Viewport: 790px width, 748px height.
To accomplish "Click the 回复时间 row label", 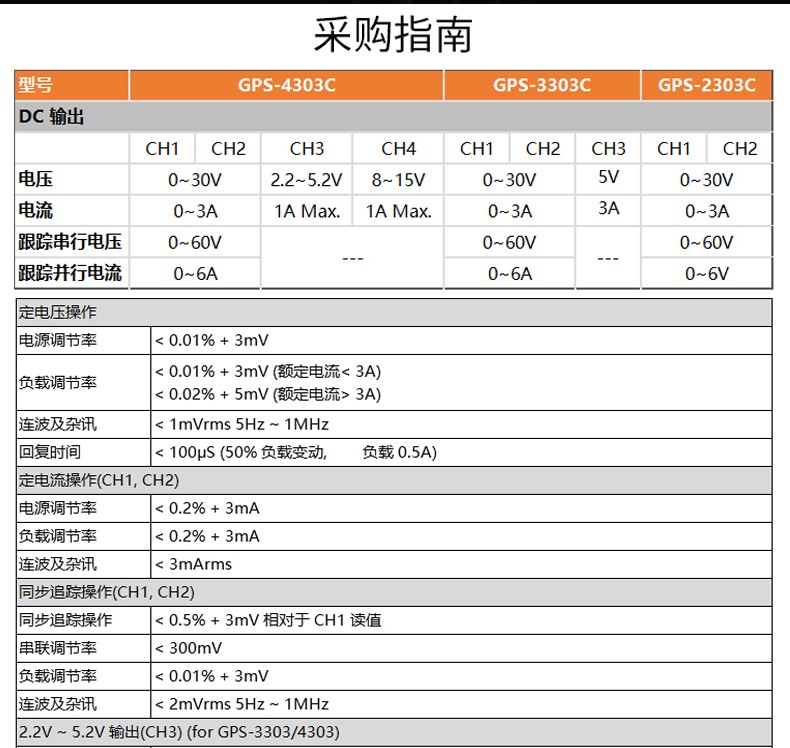I will click(x=50, y=452).
